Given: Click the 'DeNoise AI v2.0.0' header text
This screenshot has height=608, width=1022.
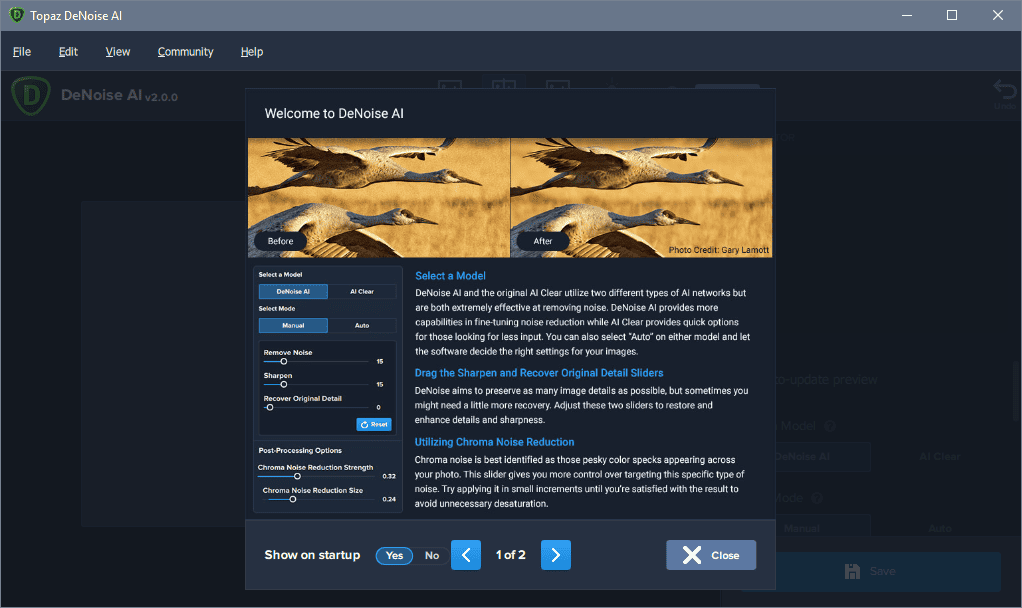Looking at the screenshot, I should tap(119, 95).
